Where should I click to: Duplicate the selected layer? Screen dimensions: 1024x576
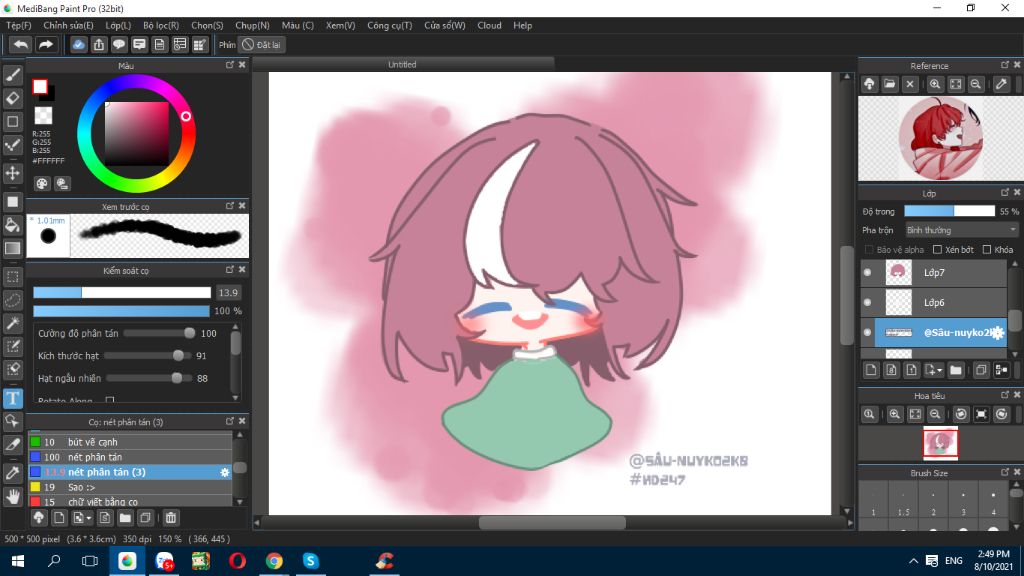(981, 370)
